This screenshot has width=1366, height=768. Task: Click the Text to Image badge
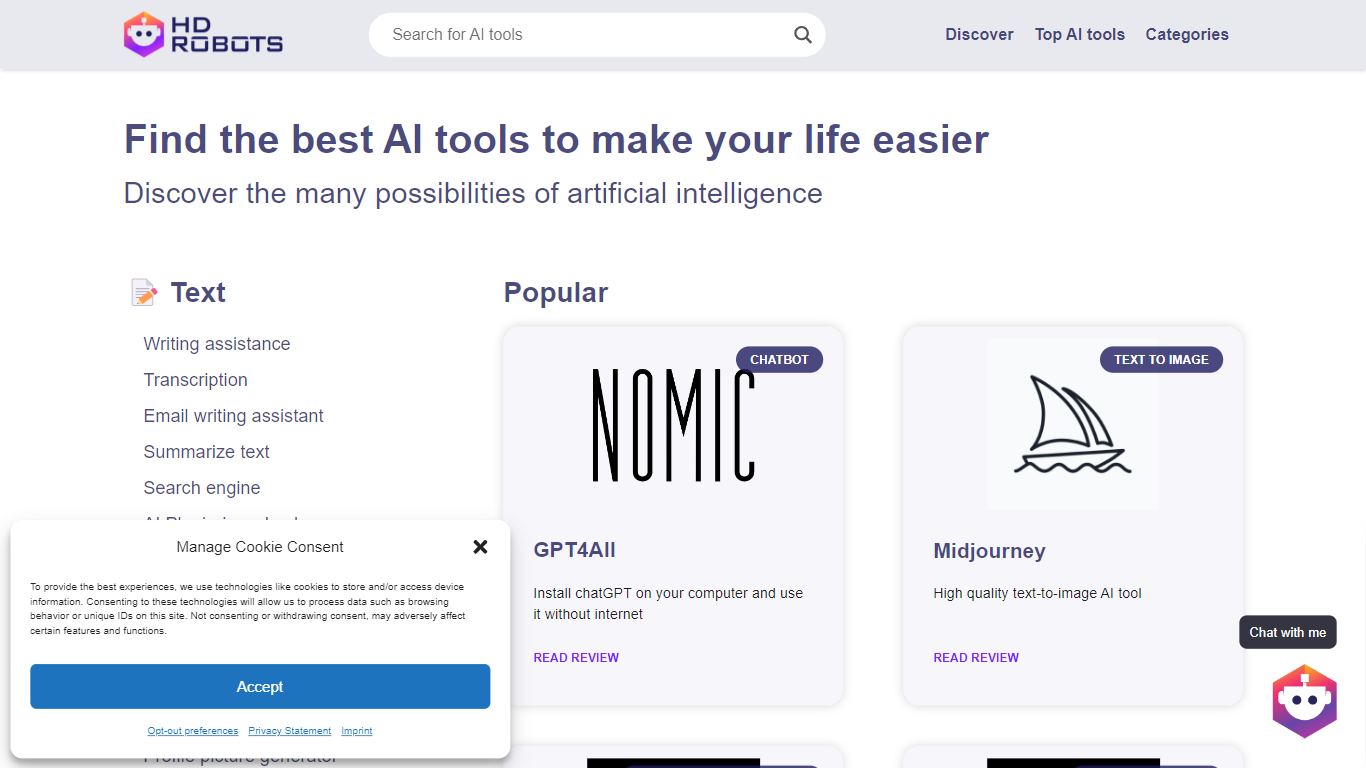click(1161, 360)
